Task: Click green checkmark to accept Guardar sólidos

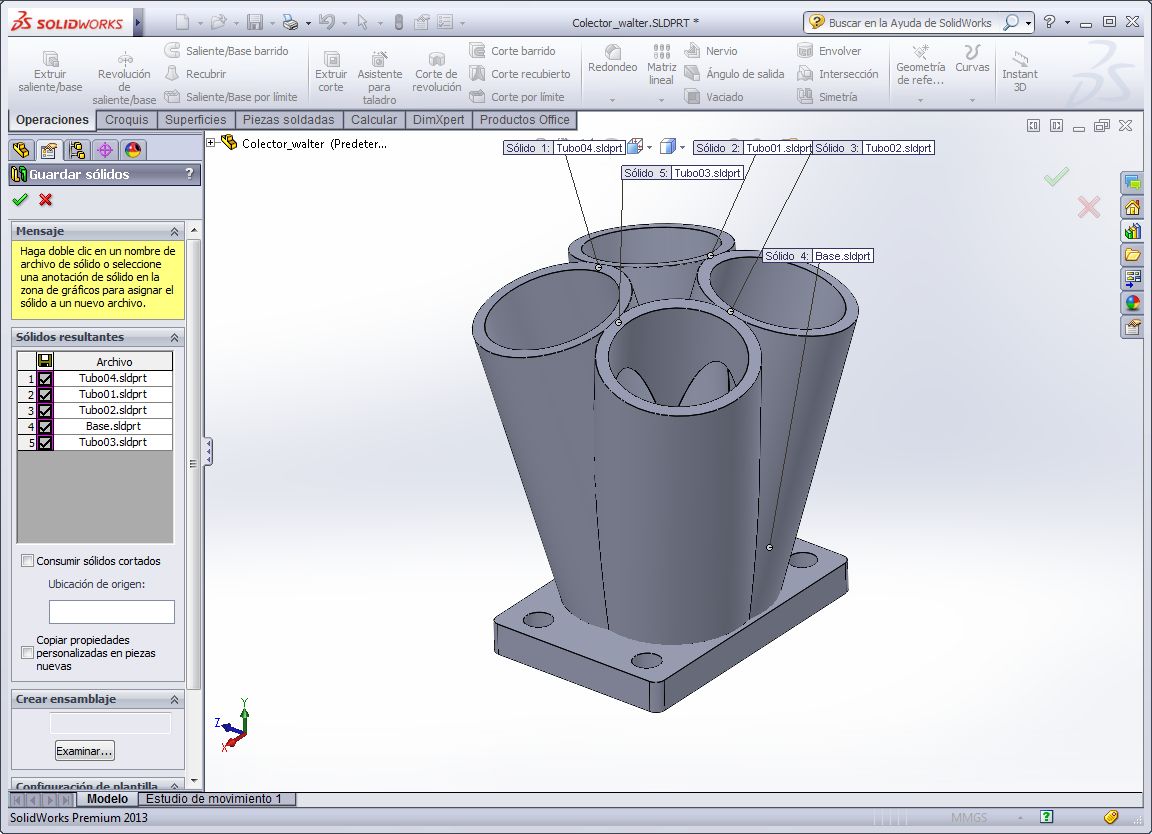Action: pos(20,200)
